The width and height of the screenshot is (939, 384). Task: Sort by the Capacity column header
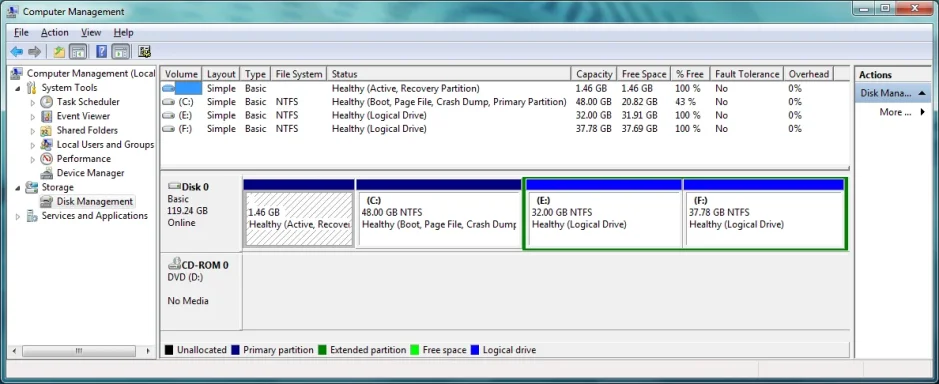(594, 74)
